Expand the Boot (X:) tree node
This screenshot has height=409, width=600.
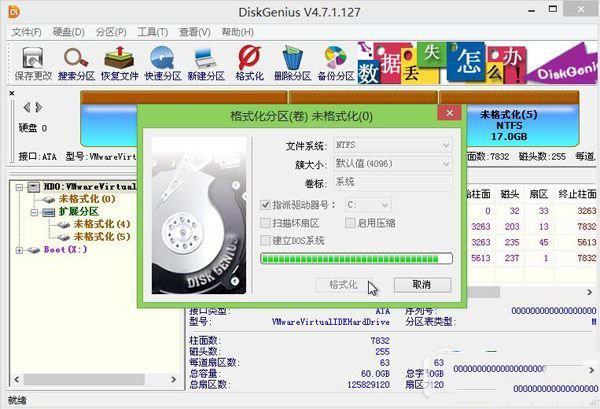(x=19, y=250)
